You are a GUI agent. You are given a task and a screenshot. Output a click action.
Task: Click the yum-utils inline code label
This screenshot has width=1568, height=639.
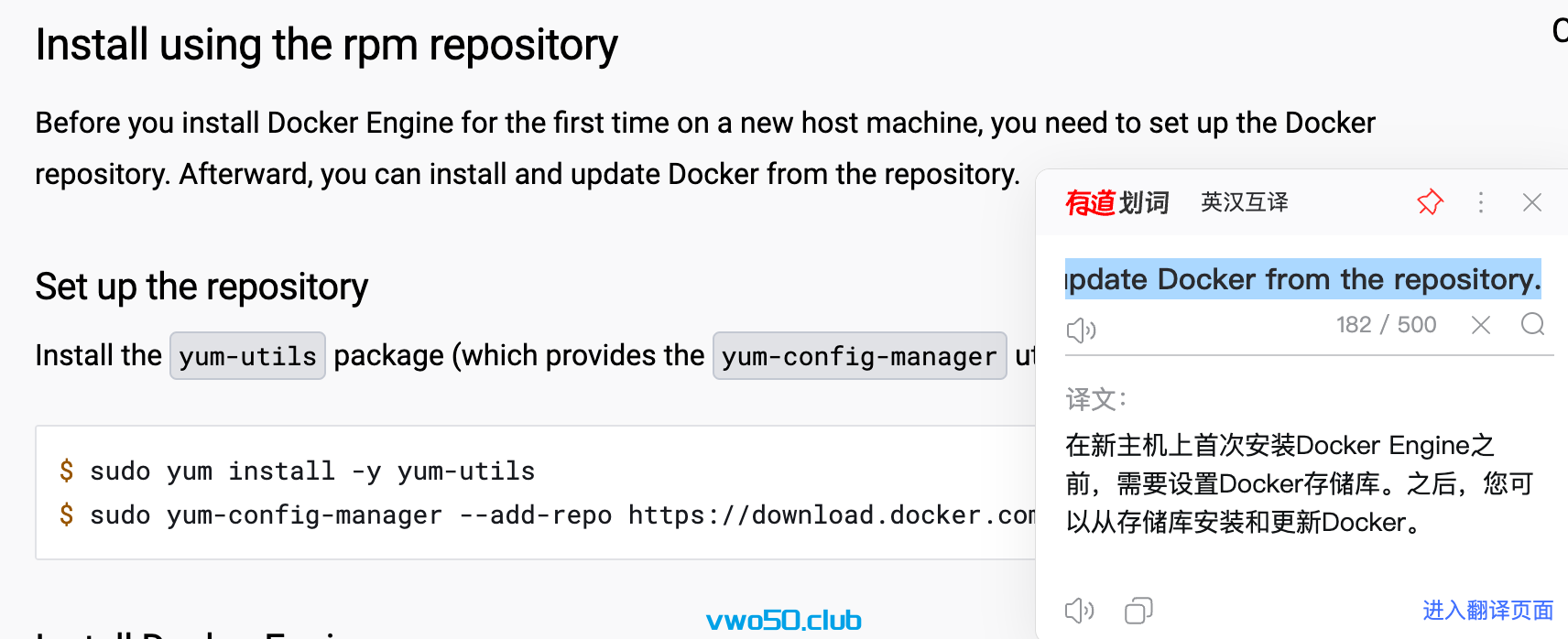(247, 356)
